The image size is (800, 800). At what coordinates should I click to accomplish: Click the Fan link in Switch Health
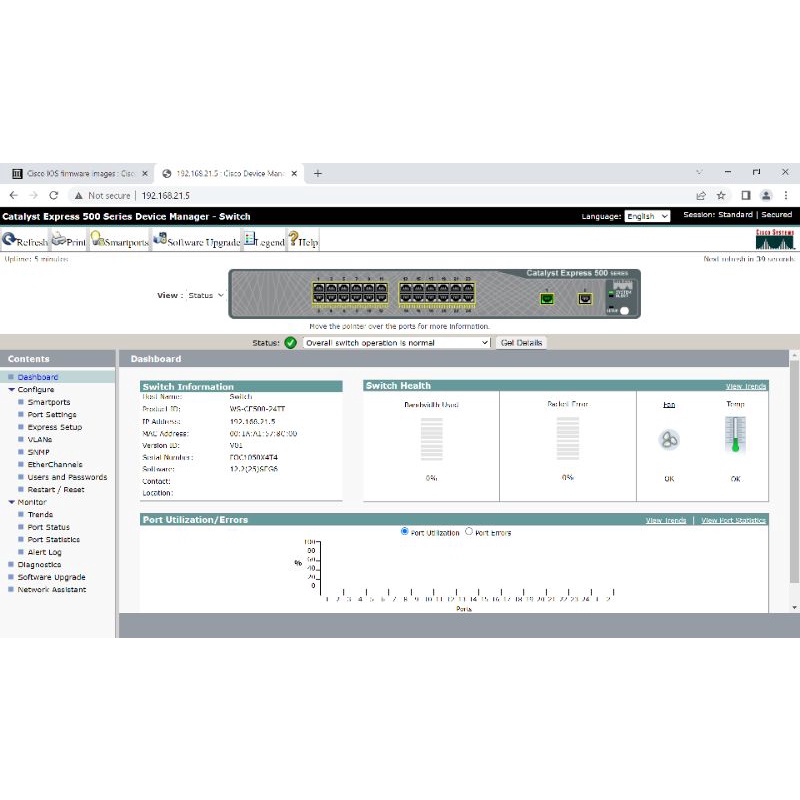[x=669, y=405]
